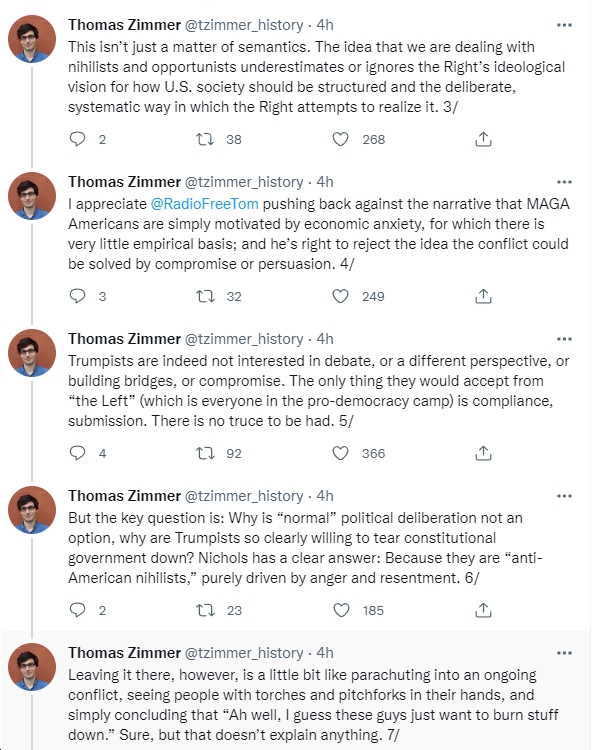This screenshot has height=750, width=595.
Task: Like the tweet with 185 likes
Action: pos(341,610)
